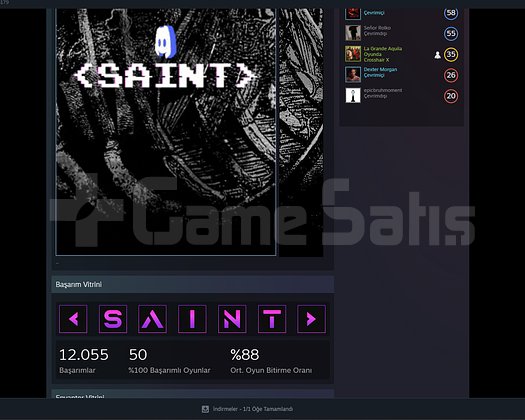Click the friend icon beside level 35
The height and width of the screenshot is (420, 525).
pyautogui.click(x=438, y=55)
